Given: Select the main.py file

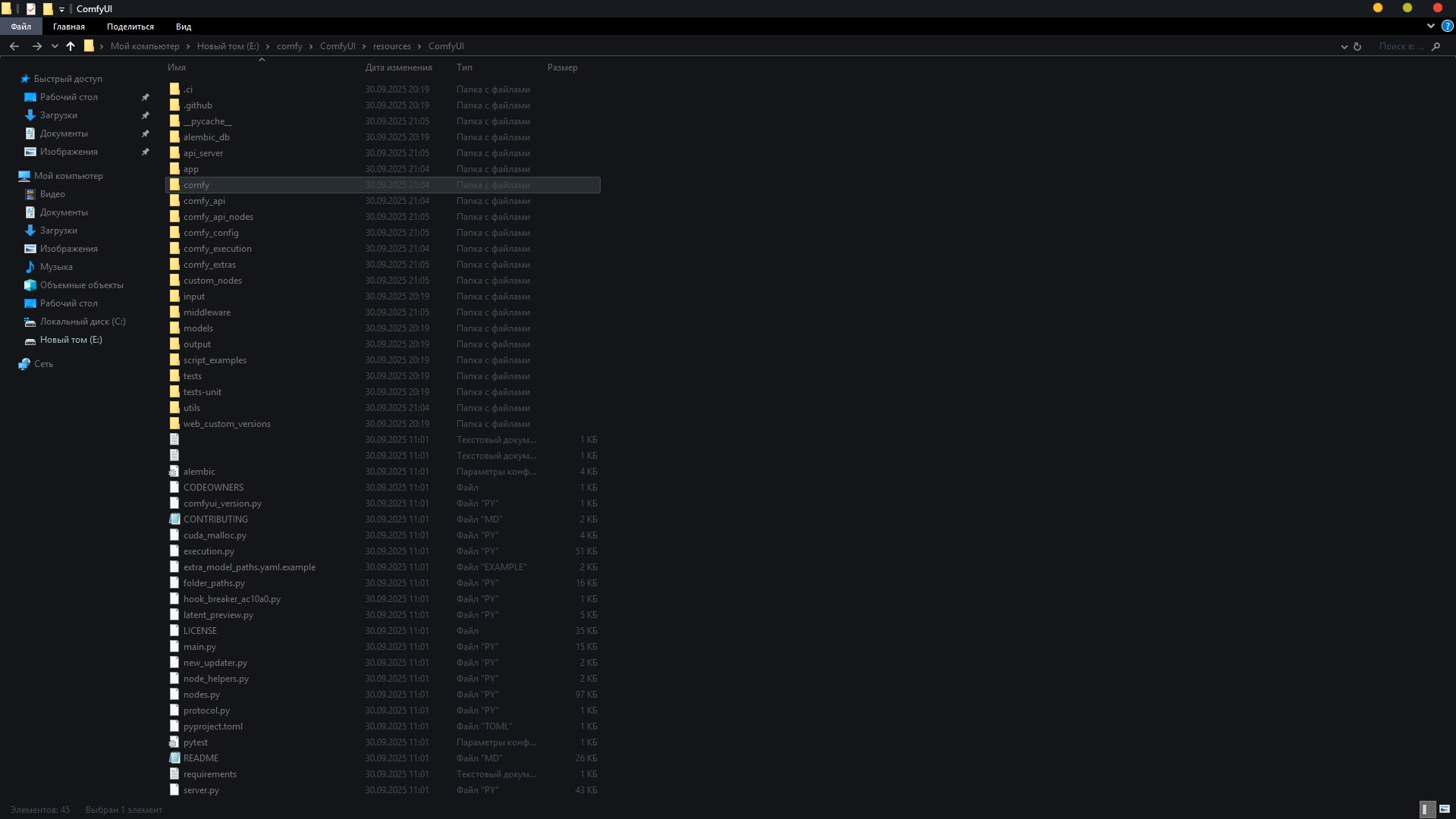Looking at the screenshot, I should 199,647.
